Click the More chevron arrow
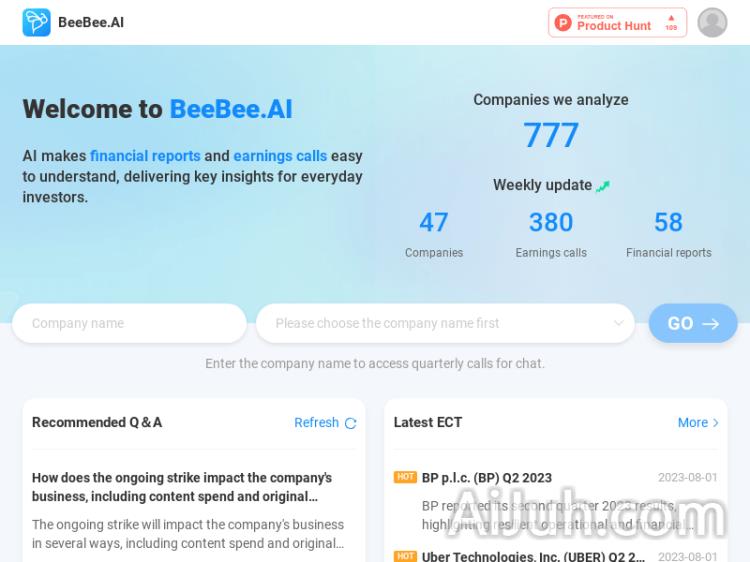The height and width of the screenshot is (562, 750). click(x=716, y=423)
